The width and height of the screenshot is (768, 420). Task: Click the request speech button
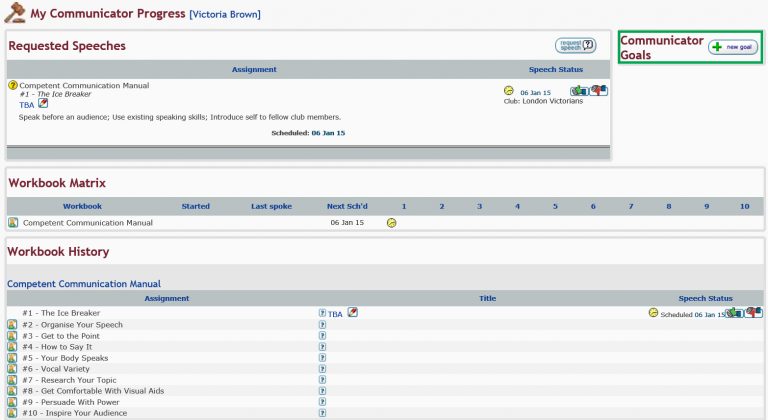point(575,45)
